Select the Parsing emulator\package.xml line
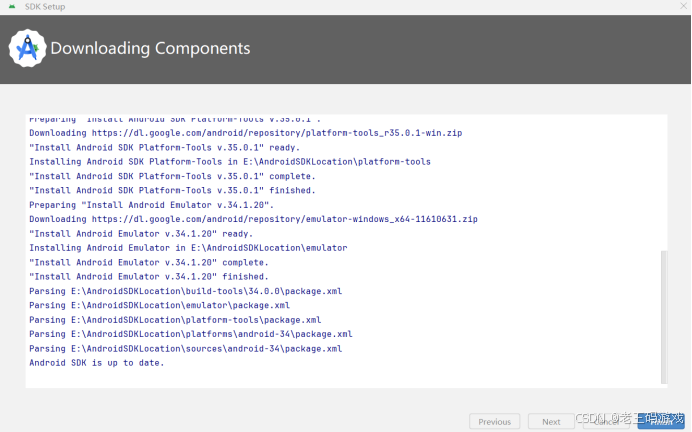Image resolution: width=692 pixels, height=432 pixels. click(159, 305)
